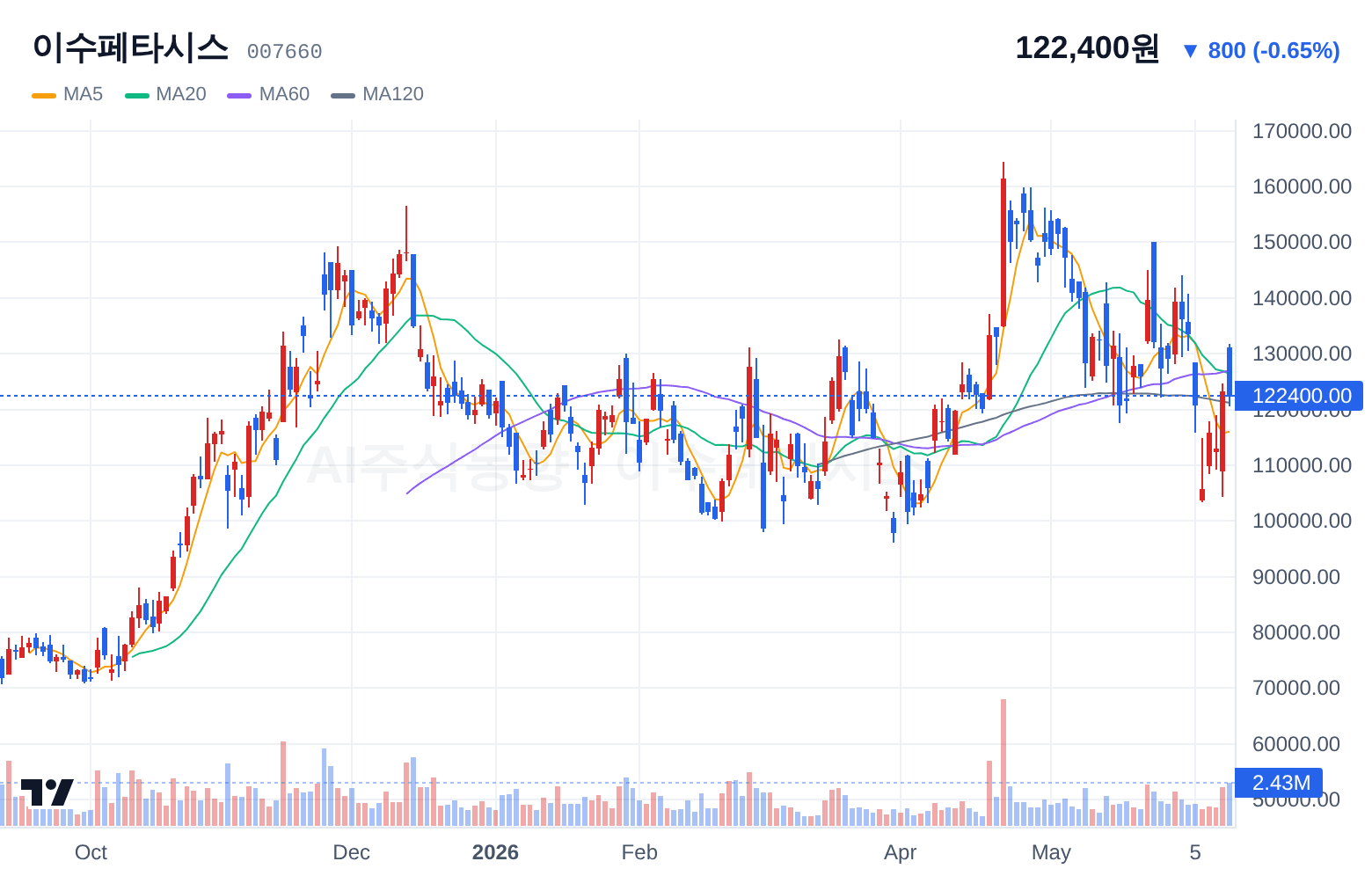The width and height of the screenshot is (1372, 876).
Task: Click the 90000.00 price axis label
Action: point(1296,577)
